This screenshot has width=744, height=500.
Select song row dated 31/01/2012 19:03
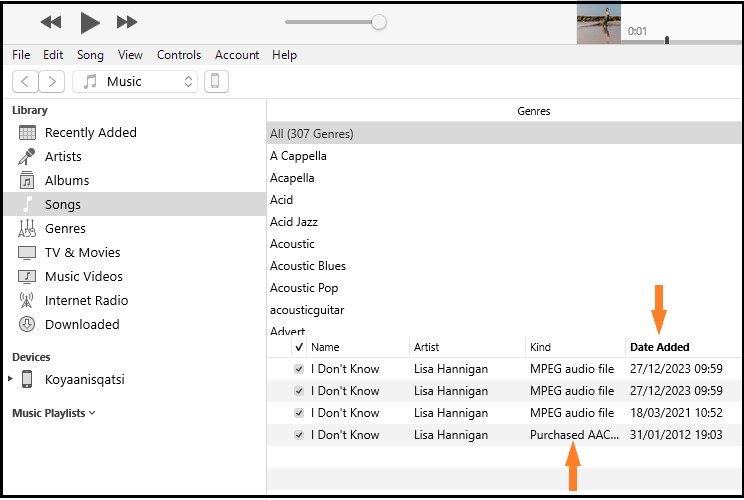[x=503, y=435]
